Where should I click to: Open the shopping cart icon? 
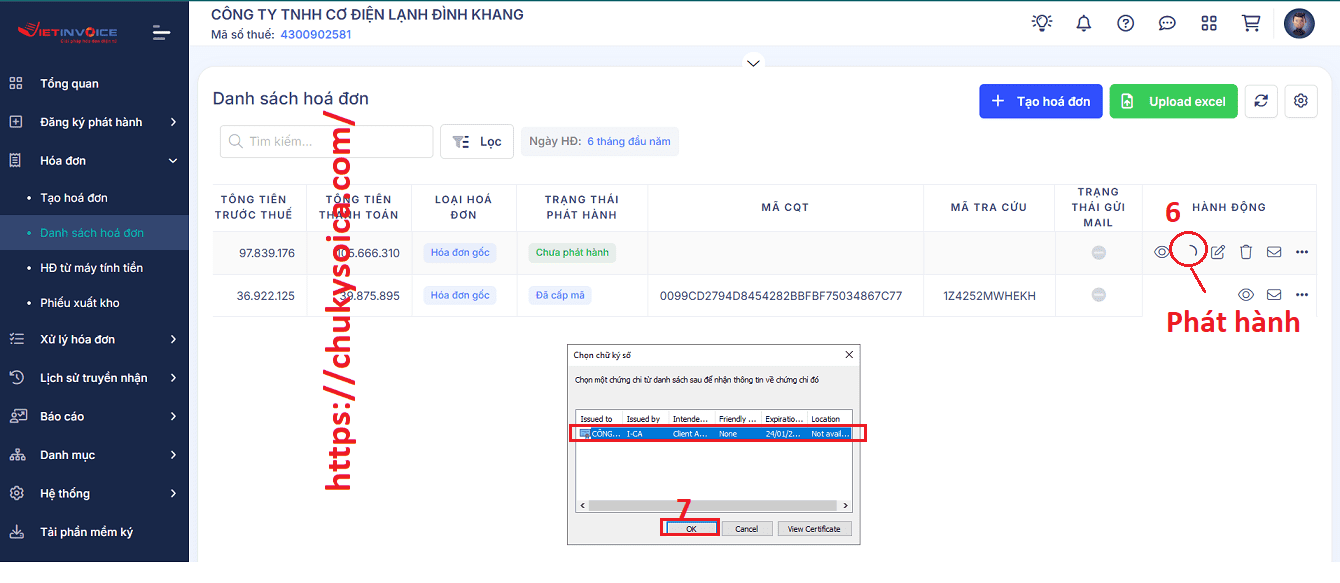click(1250, 23)
